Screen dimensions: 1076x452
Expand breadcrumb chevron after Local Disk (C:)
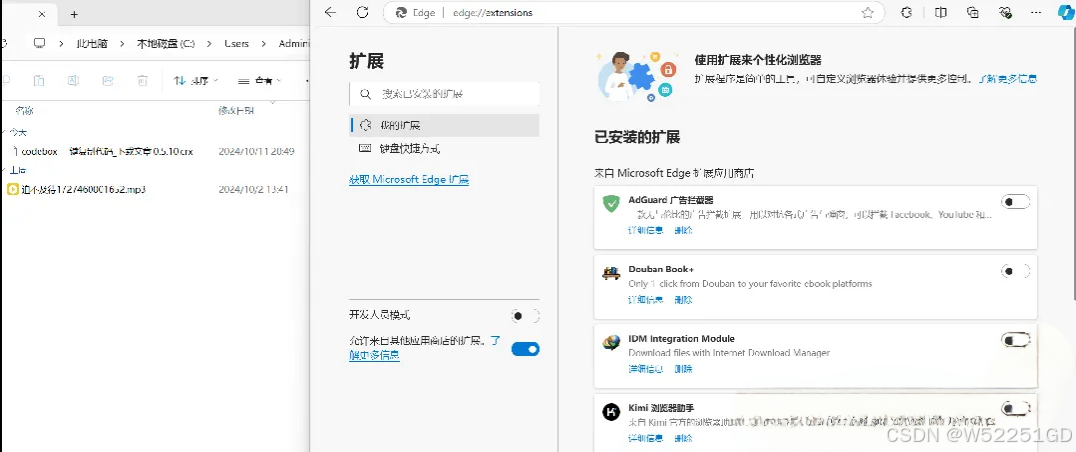[x=208, y=43]
